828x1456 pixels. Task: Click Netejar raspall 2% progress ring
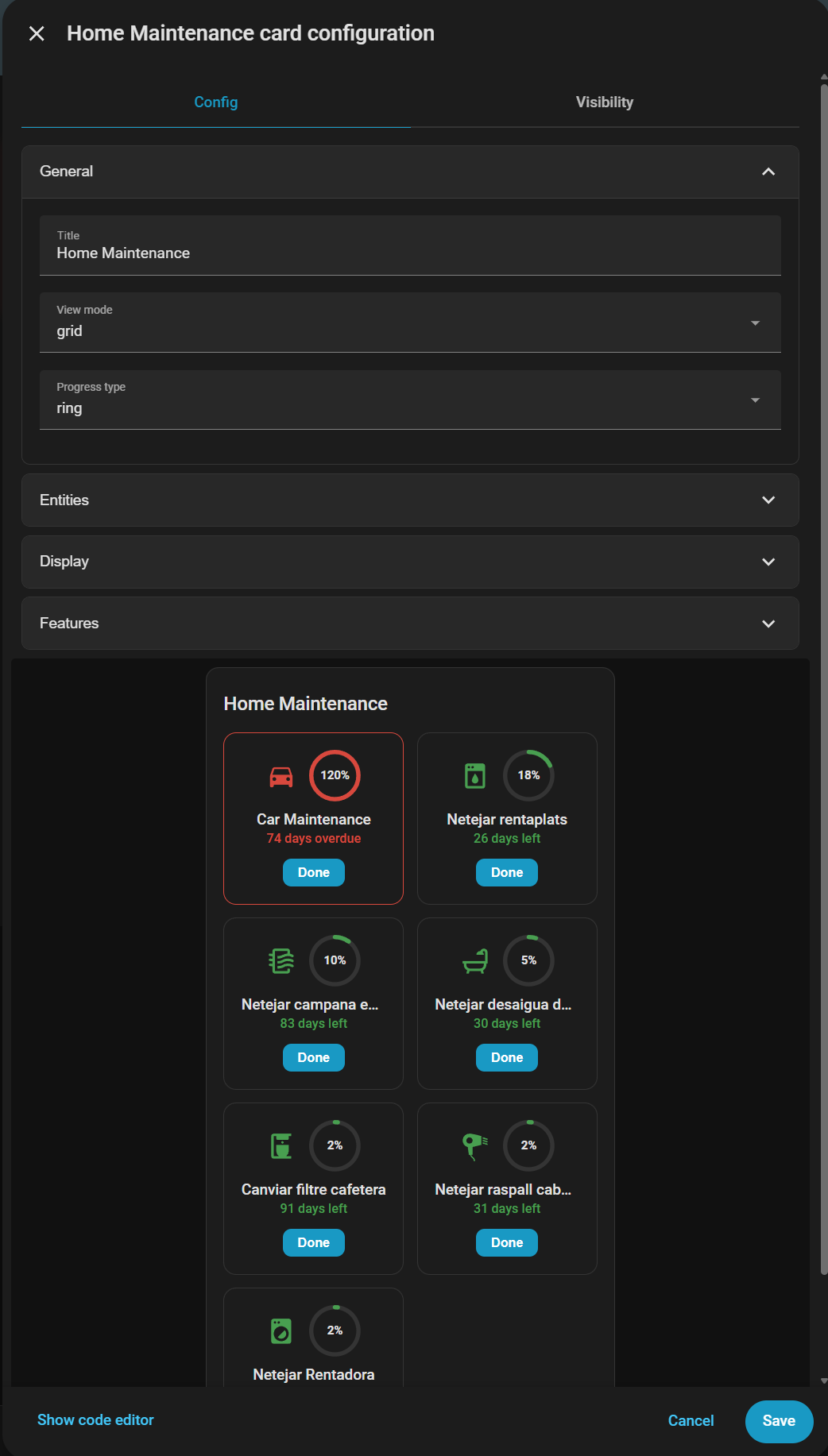click(x=528, y=1145)
